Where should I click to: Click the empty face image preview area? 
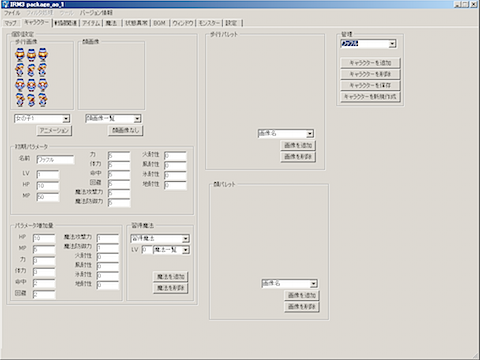pyautogui.click(x=111, y=76)
